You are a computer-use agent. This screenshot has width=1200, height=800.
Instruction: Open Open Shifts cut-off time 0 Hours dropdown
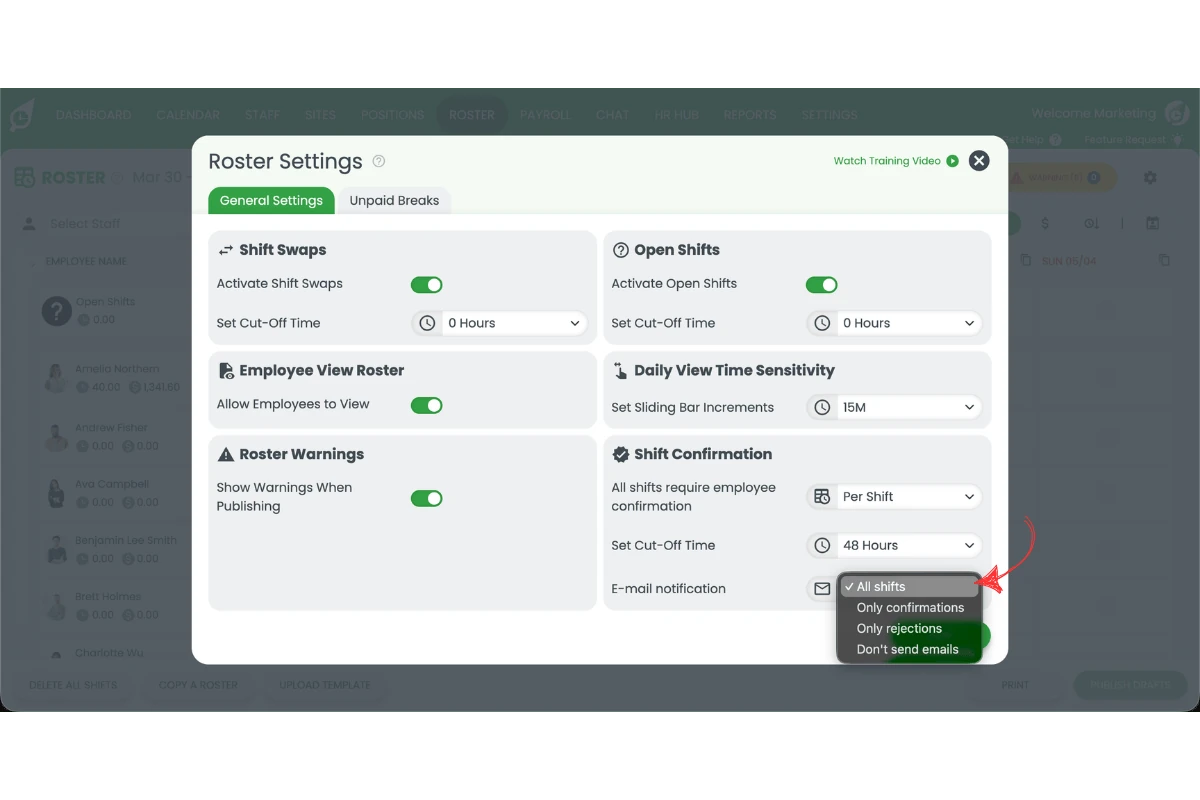[x=909, y=323]
